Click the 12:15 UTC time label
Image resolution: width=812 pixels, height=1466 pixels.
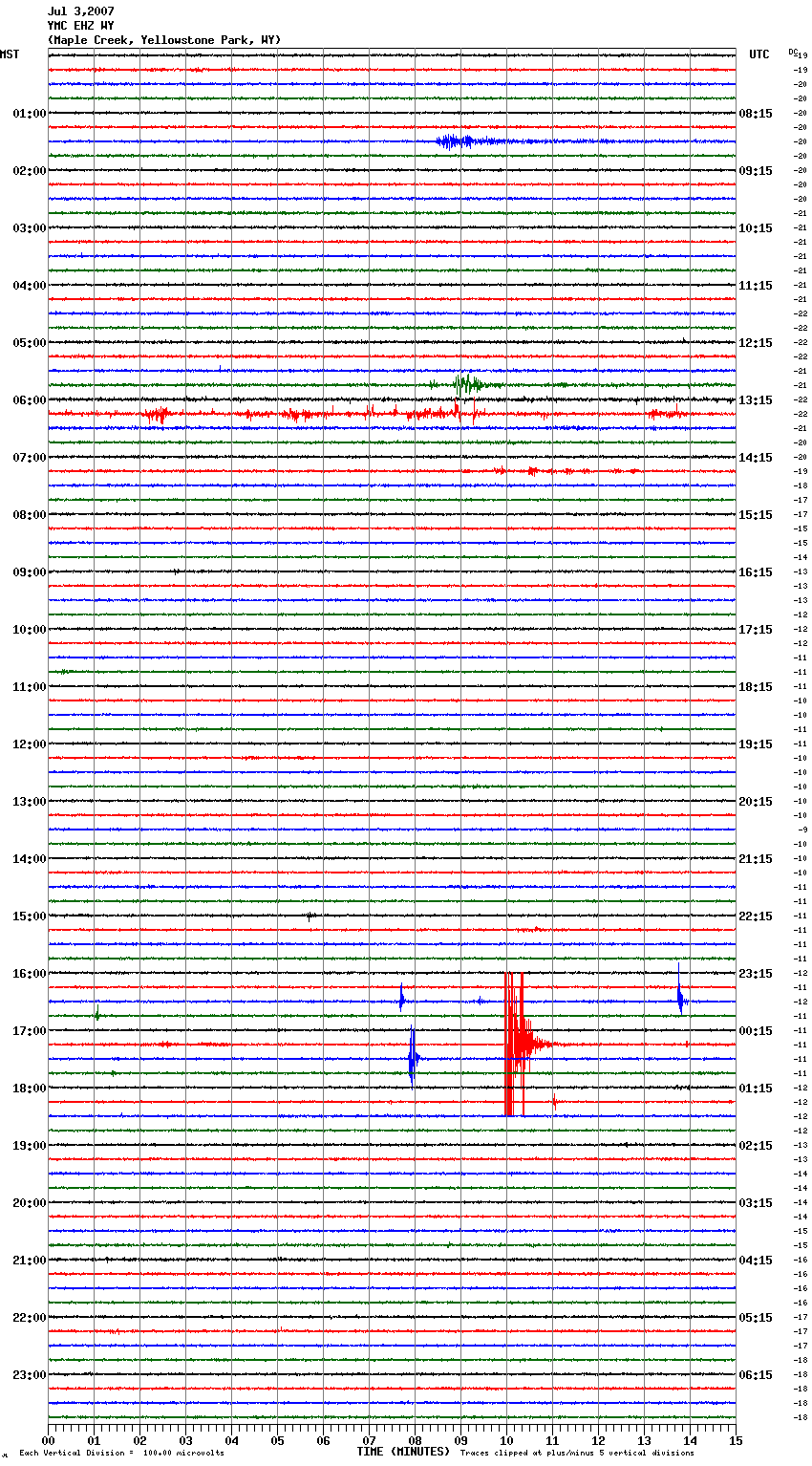756,343
